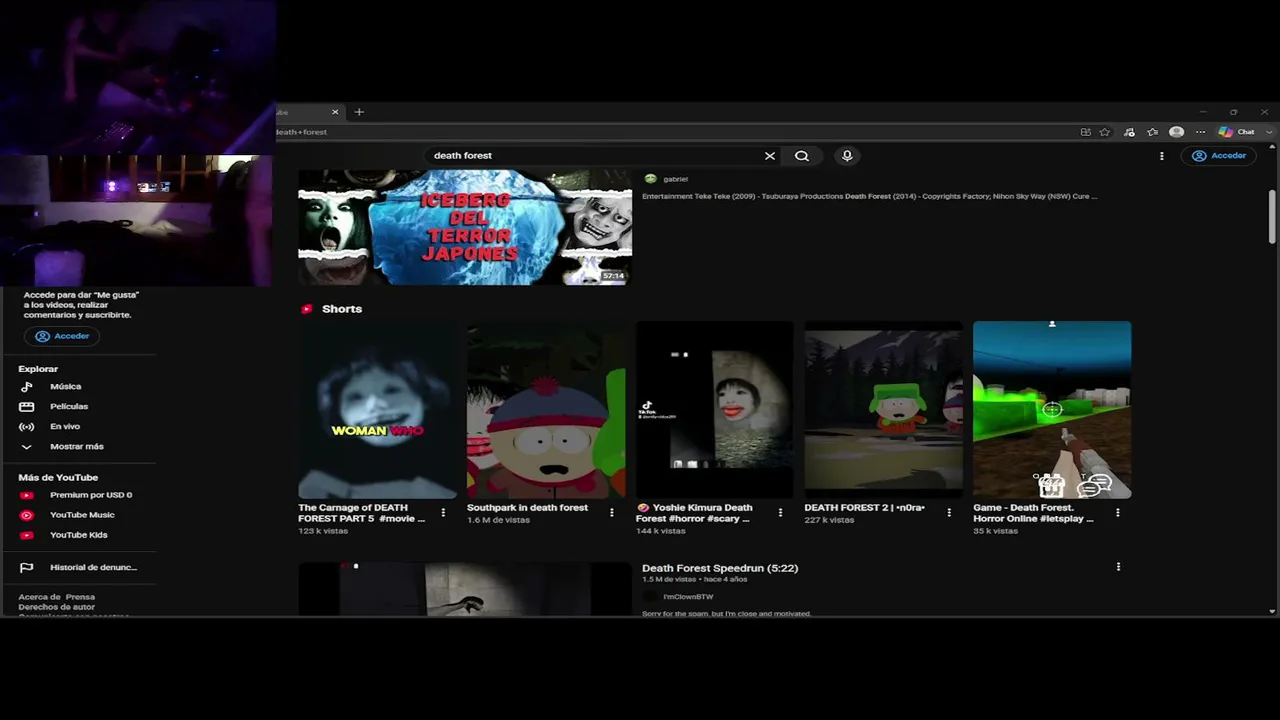Screen dimensions: 1280x720
Task: Open 'Yoshie Kimura Death Forest' short thumbnail
Action: tap(714, 410)
